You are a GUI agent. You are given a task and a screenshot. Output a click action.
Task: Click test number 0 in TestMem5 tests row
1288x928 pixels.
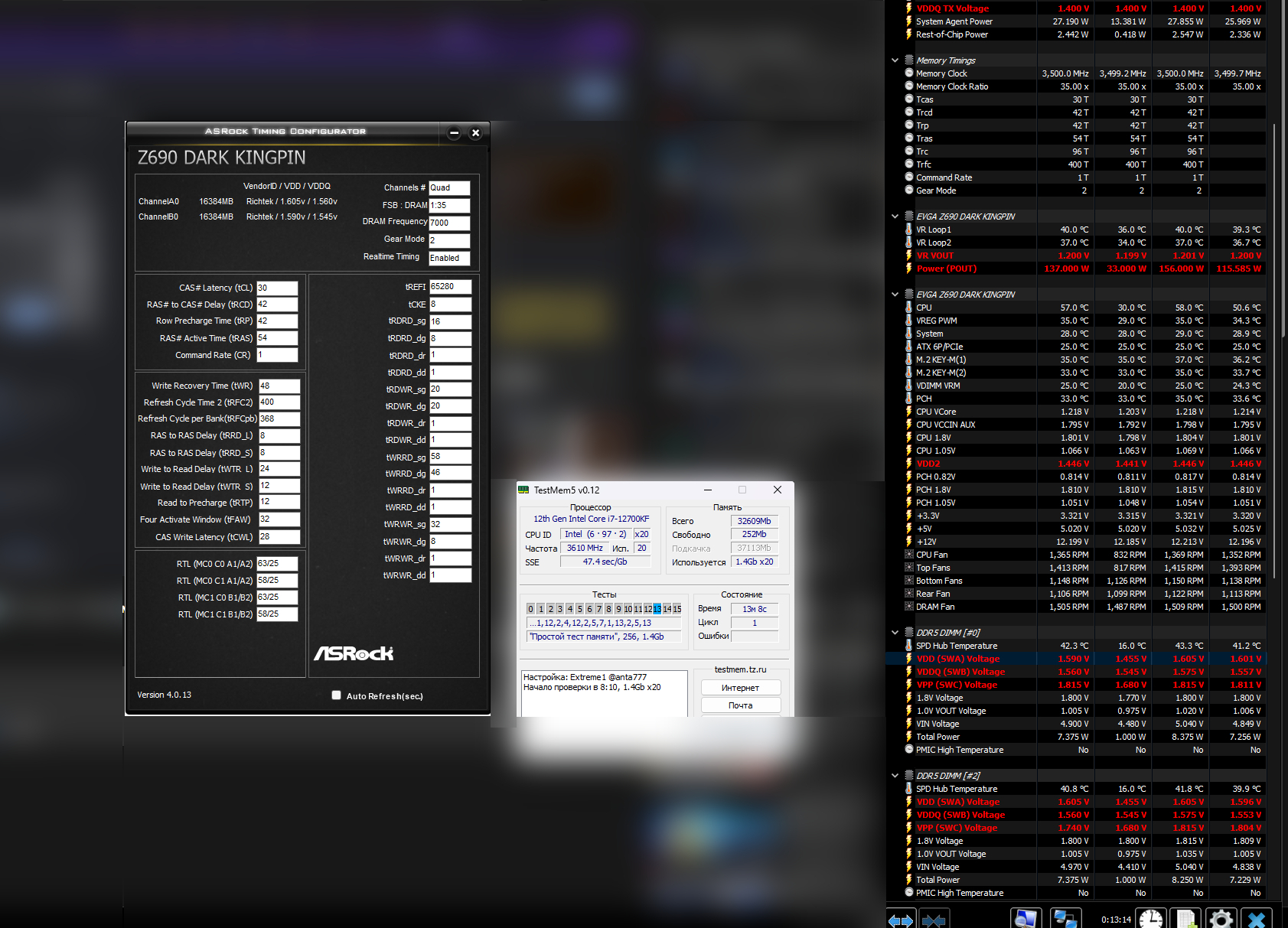530,609
